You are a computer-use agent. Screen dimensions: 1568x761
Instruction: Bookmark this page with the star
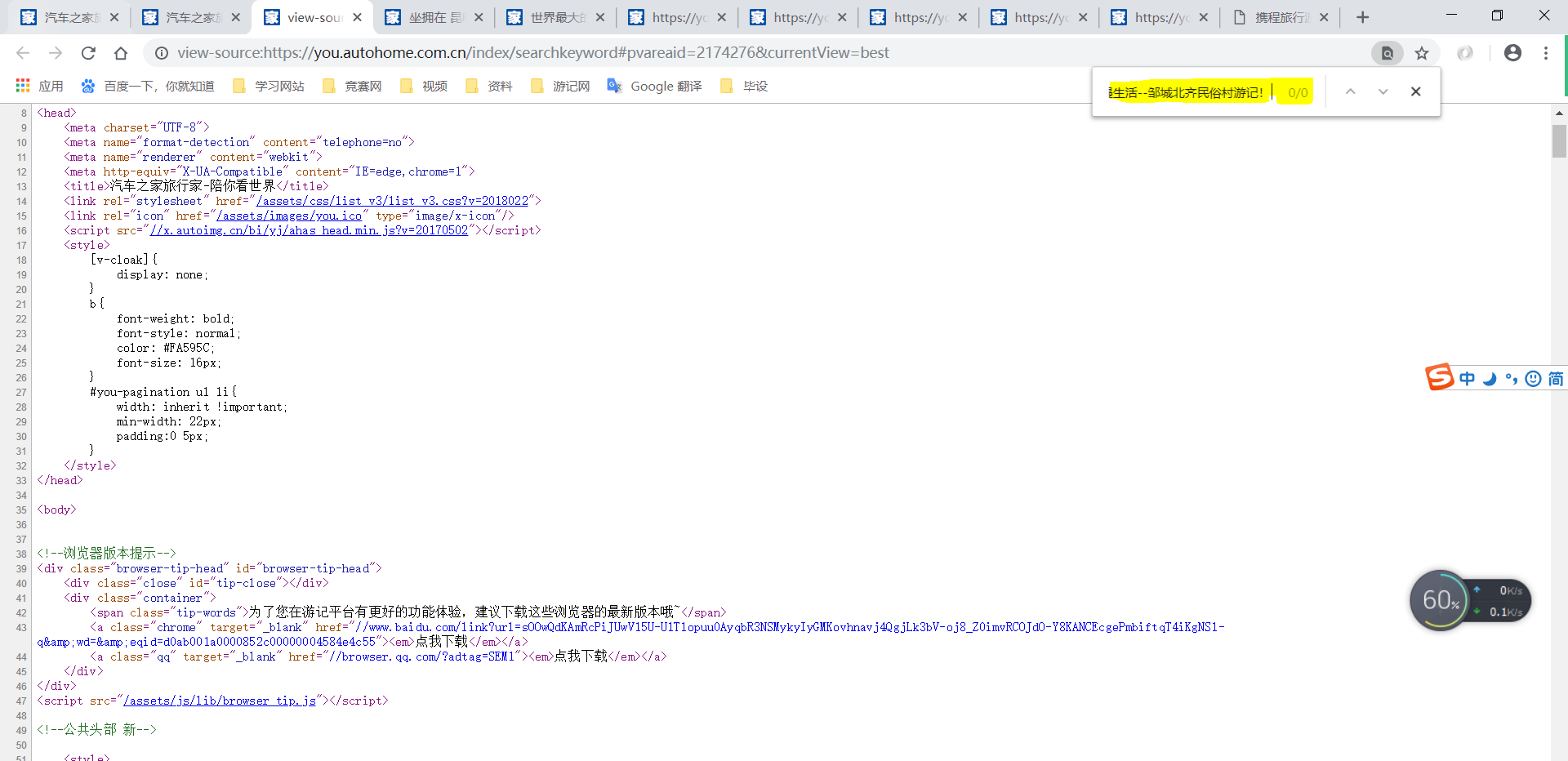[x=1422, y=53]
